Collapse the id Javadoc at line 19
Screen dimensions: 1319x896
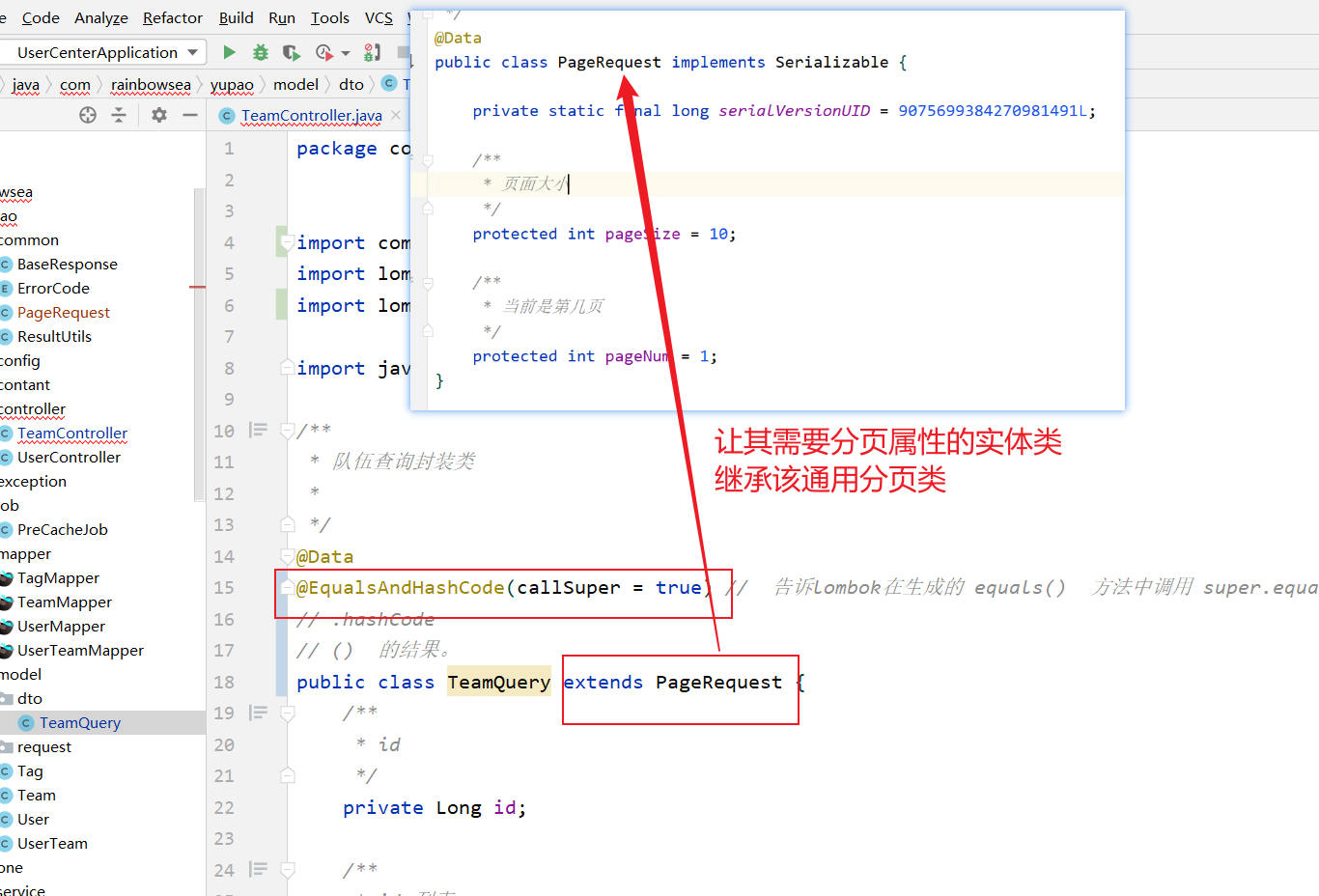(x=287, y=714)
